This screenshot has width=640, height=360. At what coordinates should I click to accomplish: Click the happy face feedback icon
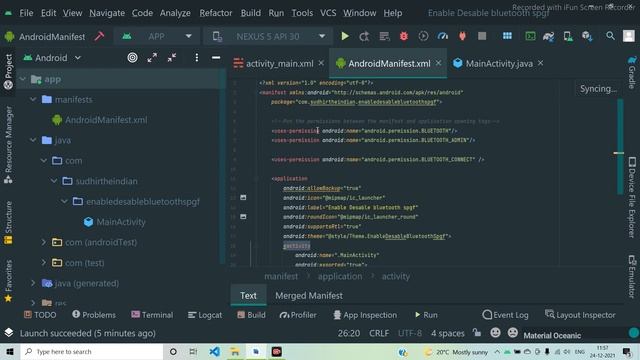pos(496,333)
